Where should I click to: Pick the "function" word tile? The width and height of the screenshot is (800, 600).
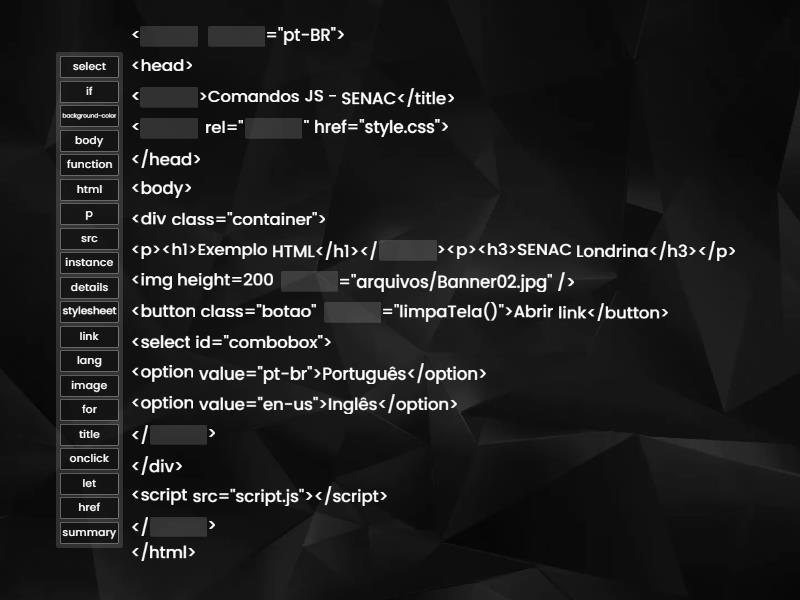(88, 164)
